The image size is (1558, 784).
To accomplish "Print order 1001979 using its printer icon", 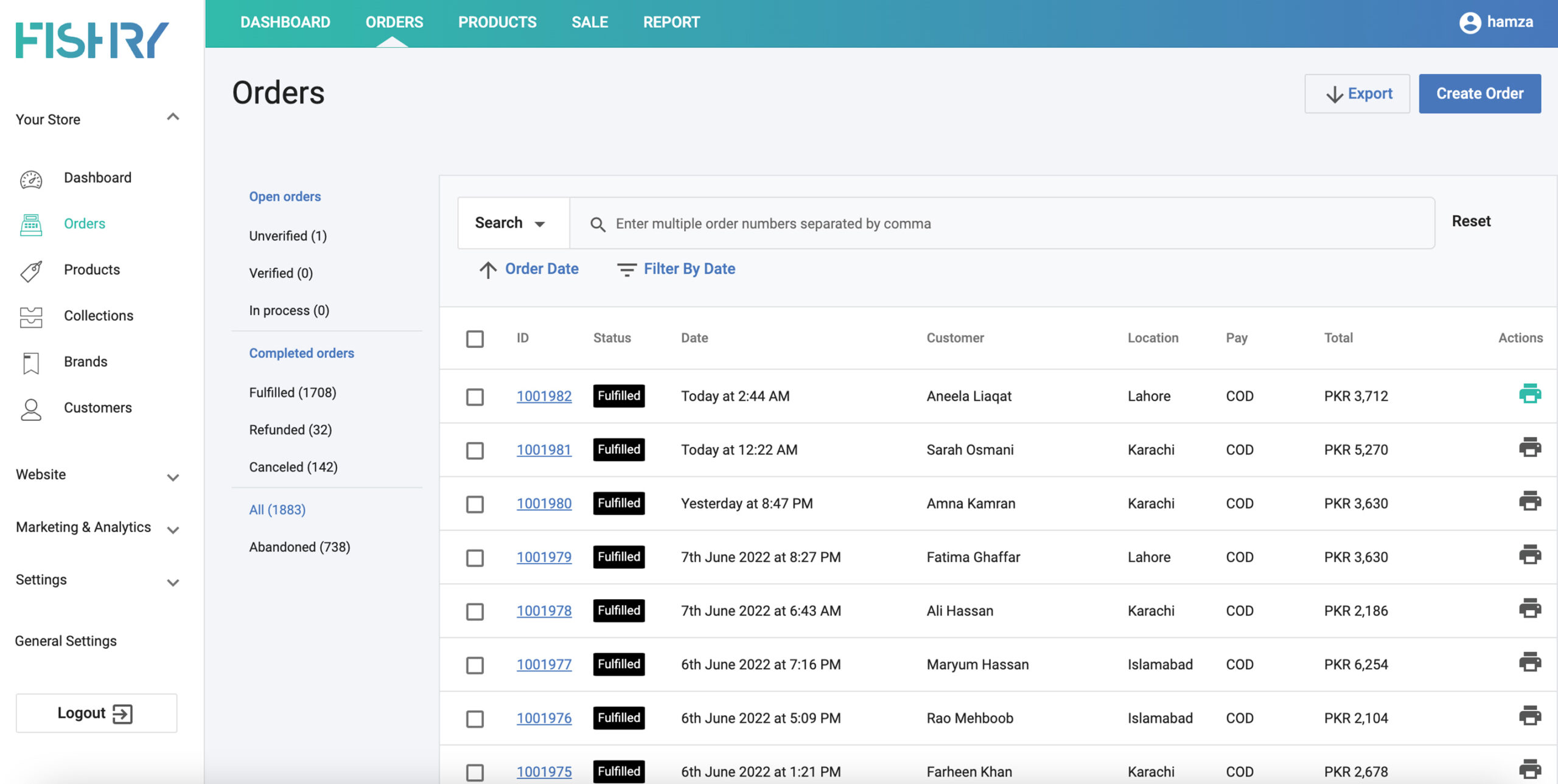I will [x=1529, y=555].
